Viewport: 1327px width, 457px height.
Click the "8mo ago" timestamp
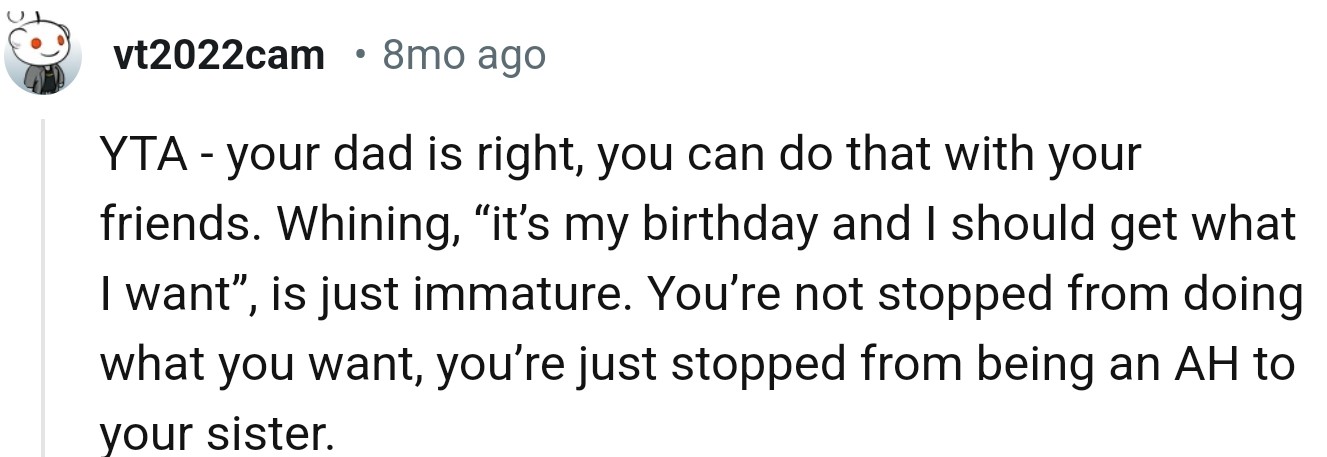(x=464, y=56)
